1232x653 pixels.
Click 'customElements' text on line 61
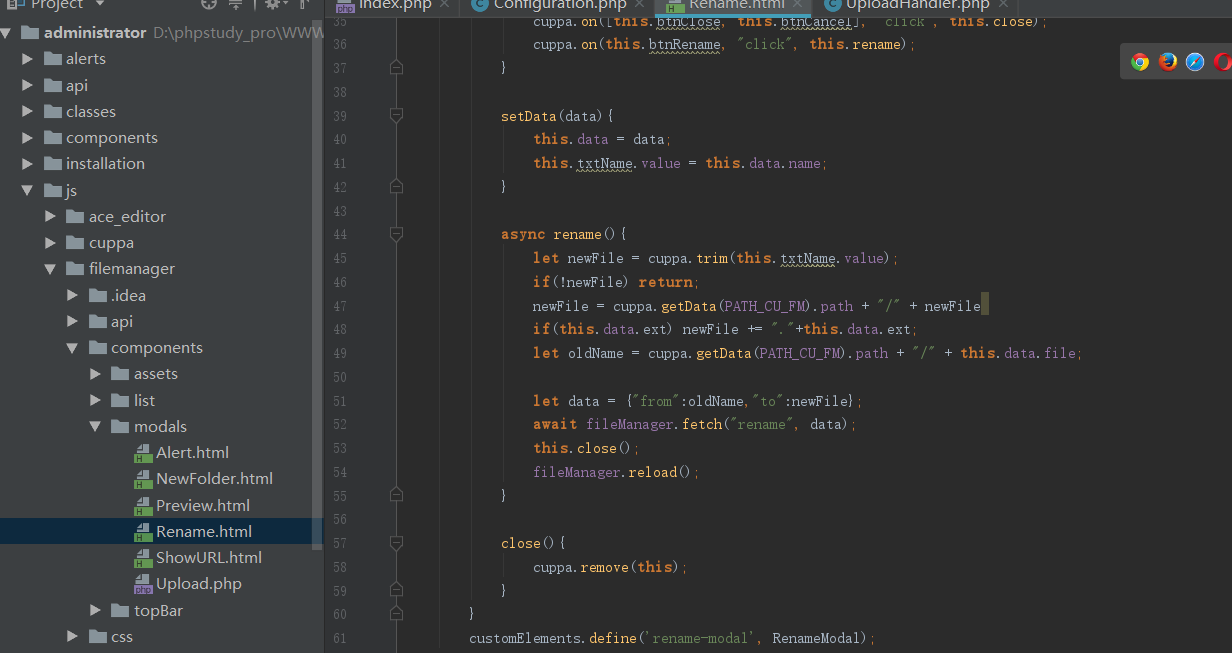pyautogui.click(x=527, y=638)
